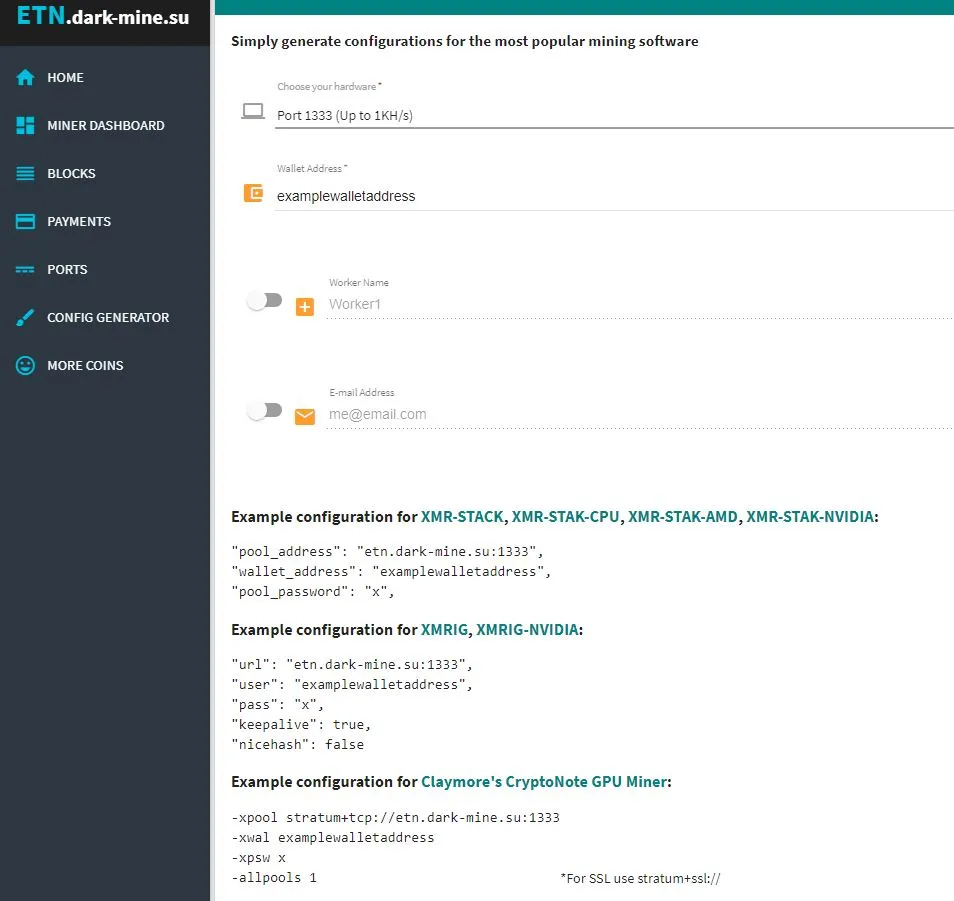
Task: Click the XMRIG-NVIDIA link
Action: tap(527, 630)
